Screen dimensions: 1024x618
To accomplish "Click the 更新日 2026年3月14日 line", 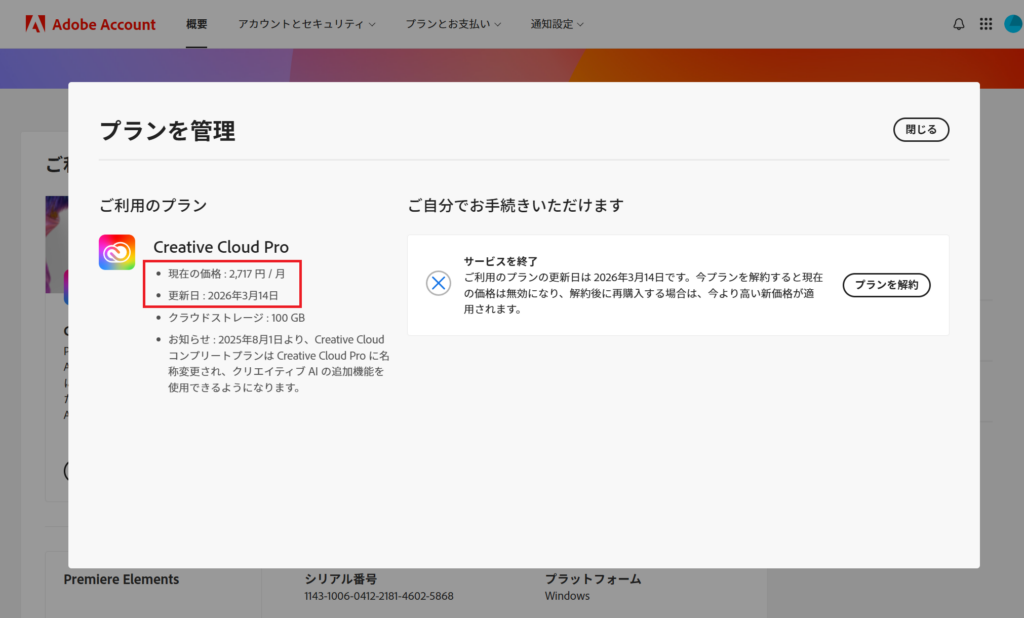I will pos(222,296).
